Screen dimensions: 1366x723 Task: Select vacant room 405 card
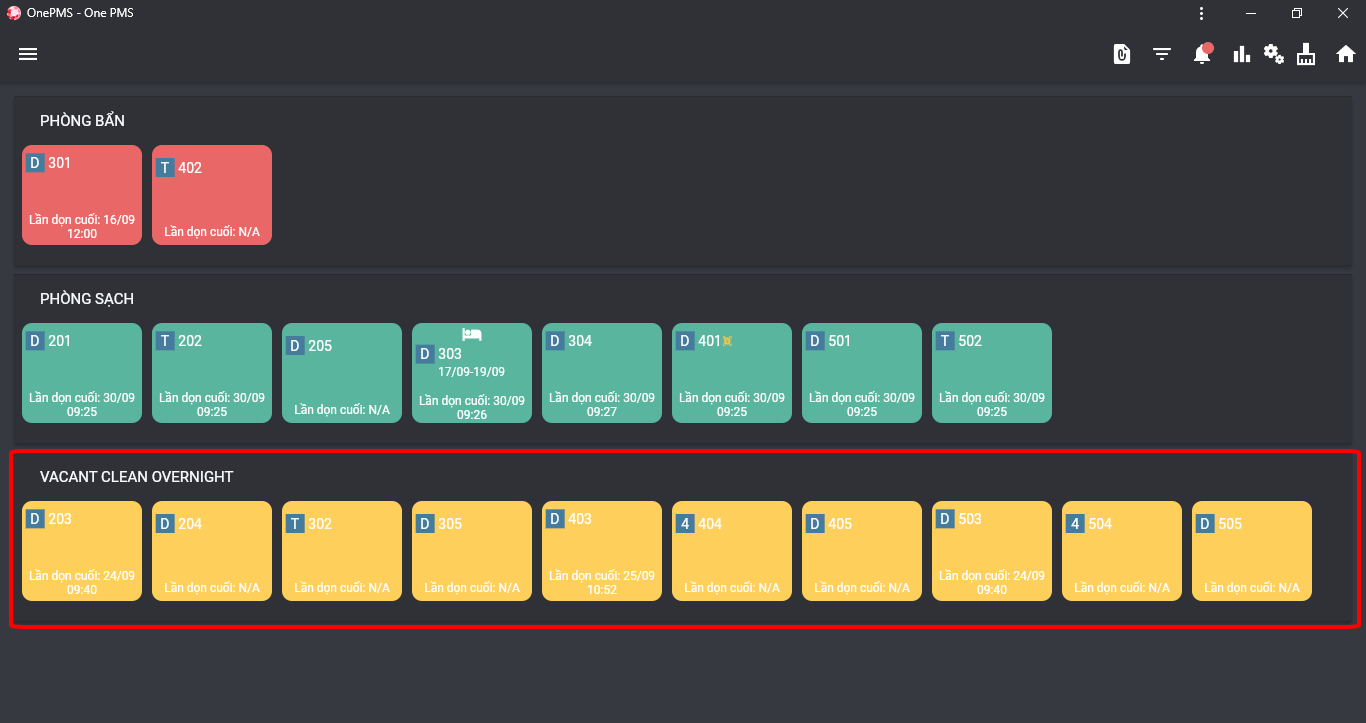(x=862, y=551)
